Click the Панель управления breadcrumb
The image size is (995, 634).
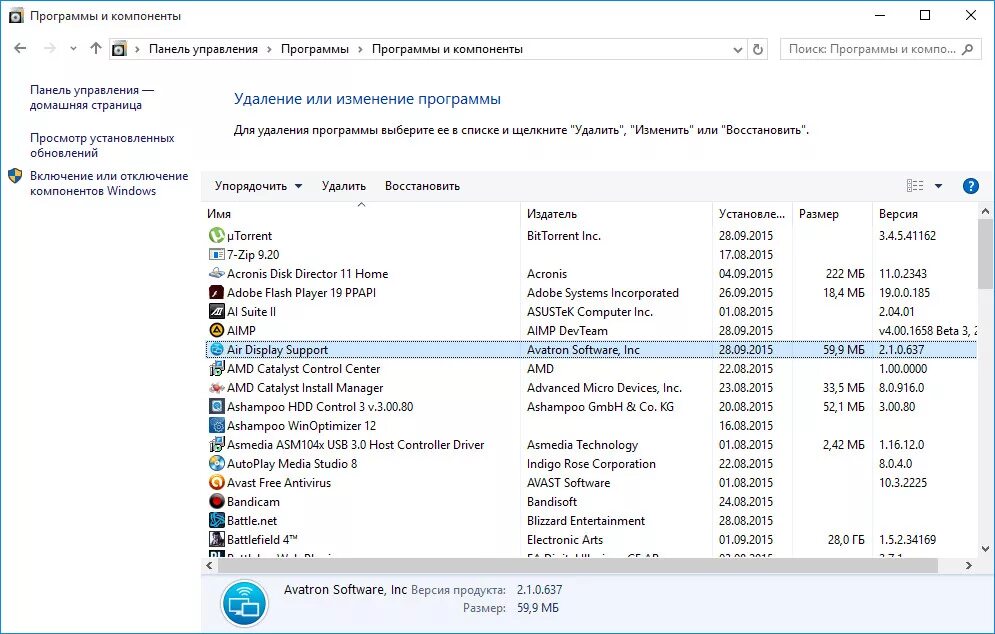(203, 49)
